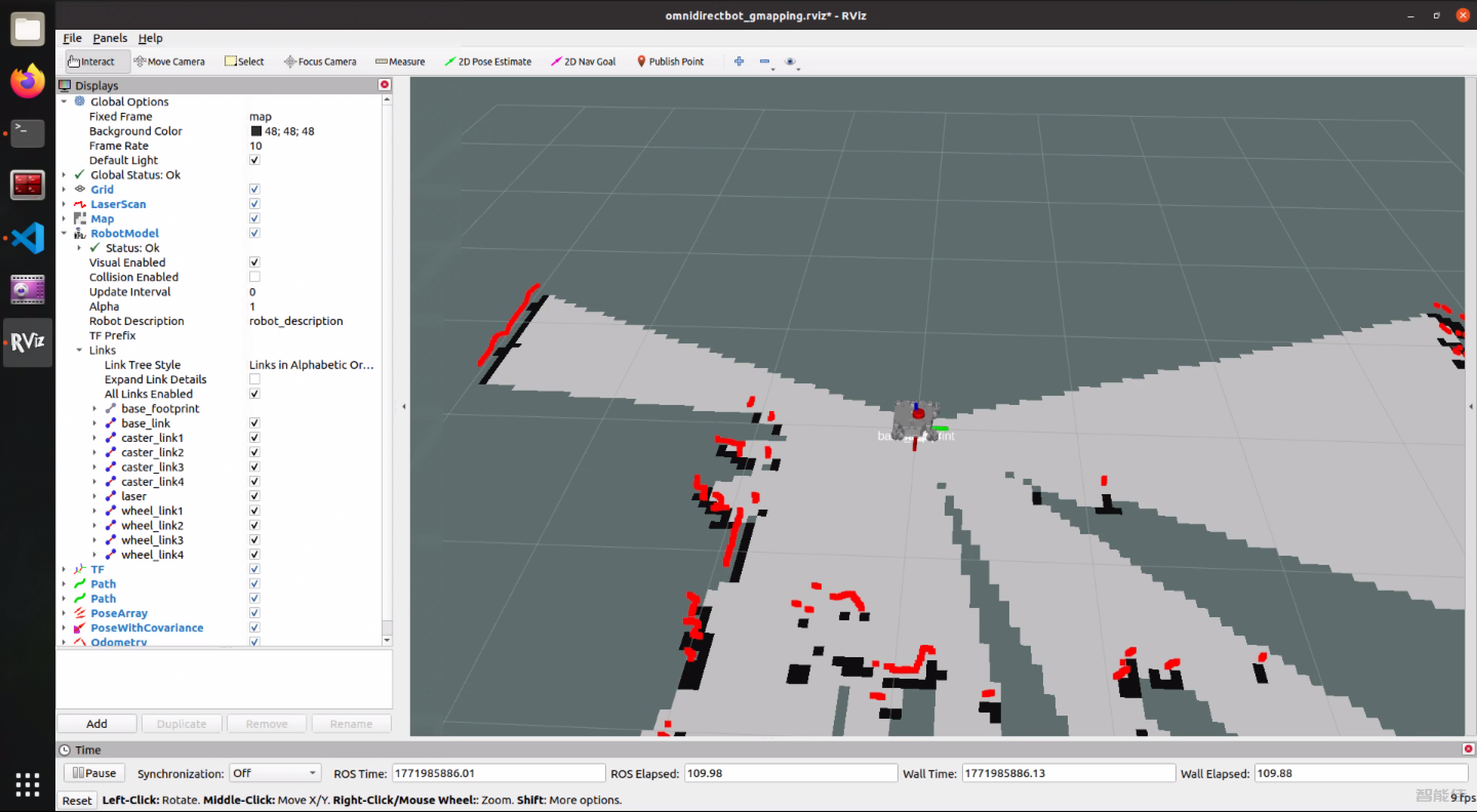Disable the LaserScan display checkbox
The height and width of the screenshot is (812, 1477).
click(x=254, y=204)
